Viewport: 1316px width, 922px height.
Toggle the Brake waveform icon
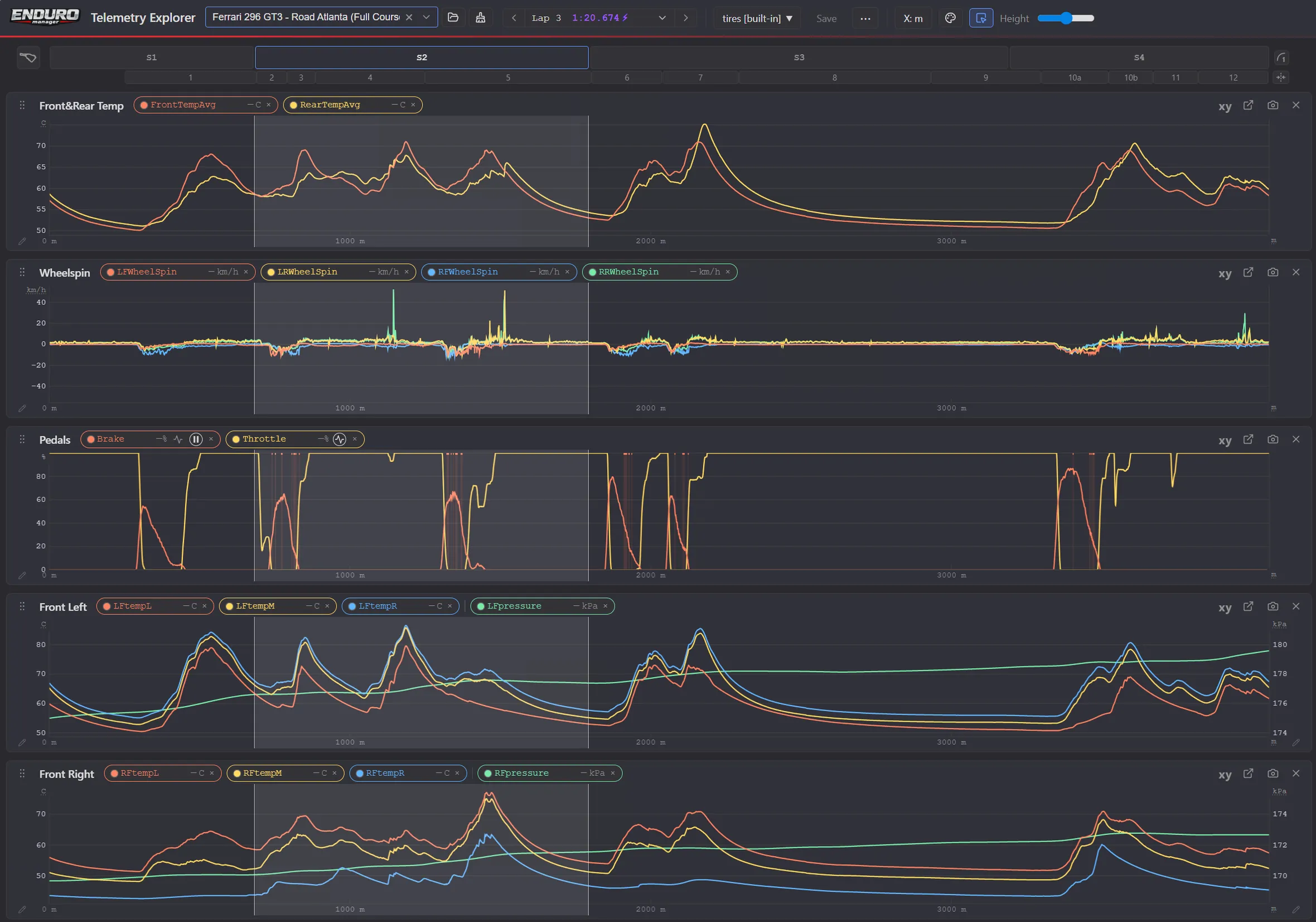(178, 439)
